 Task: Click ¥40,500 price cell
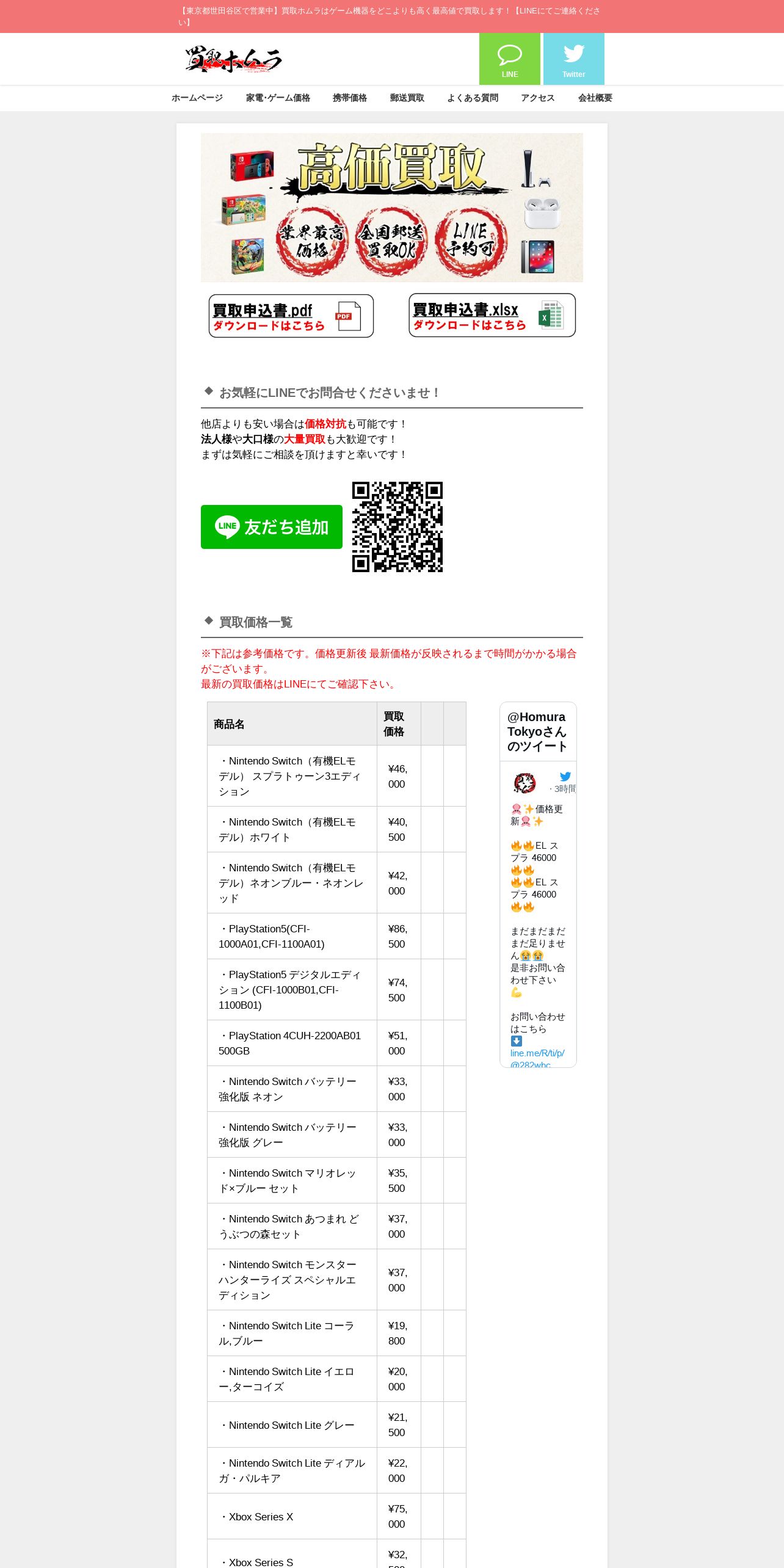coord(399,829)
